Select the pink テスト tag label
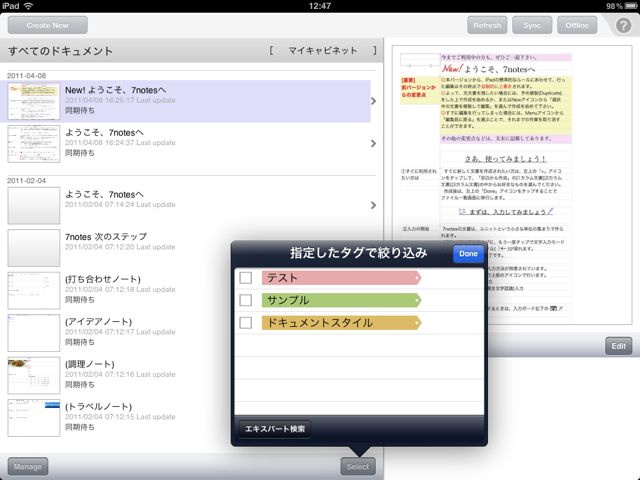Viewport: 640px width, 480px height. pos(341,278)
